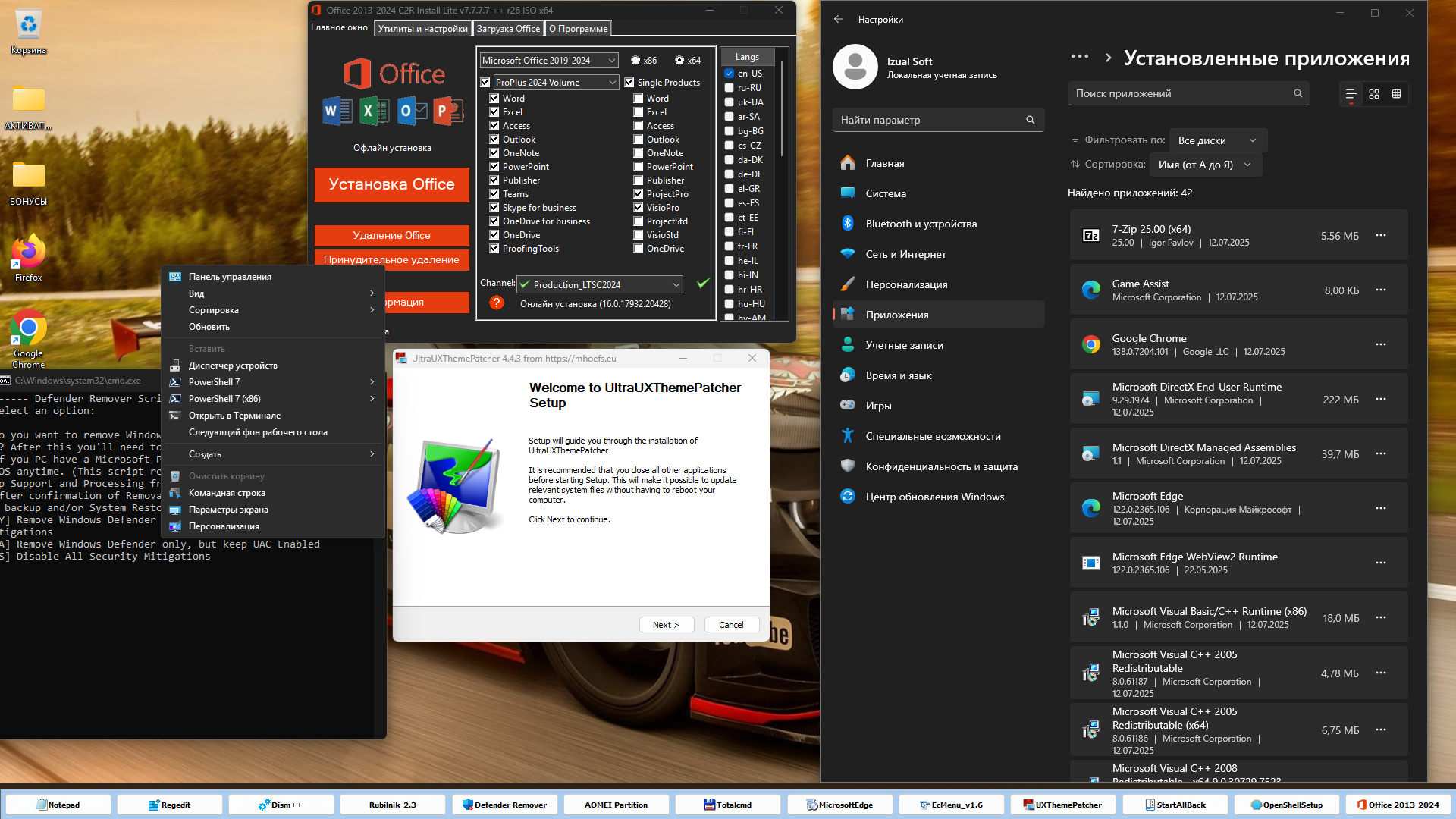Uncheck Teams in ProPlus list
Screen dimensions: 1456x819
pyautogui.click(x=494, y=194)
